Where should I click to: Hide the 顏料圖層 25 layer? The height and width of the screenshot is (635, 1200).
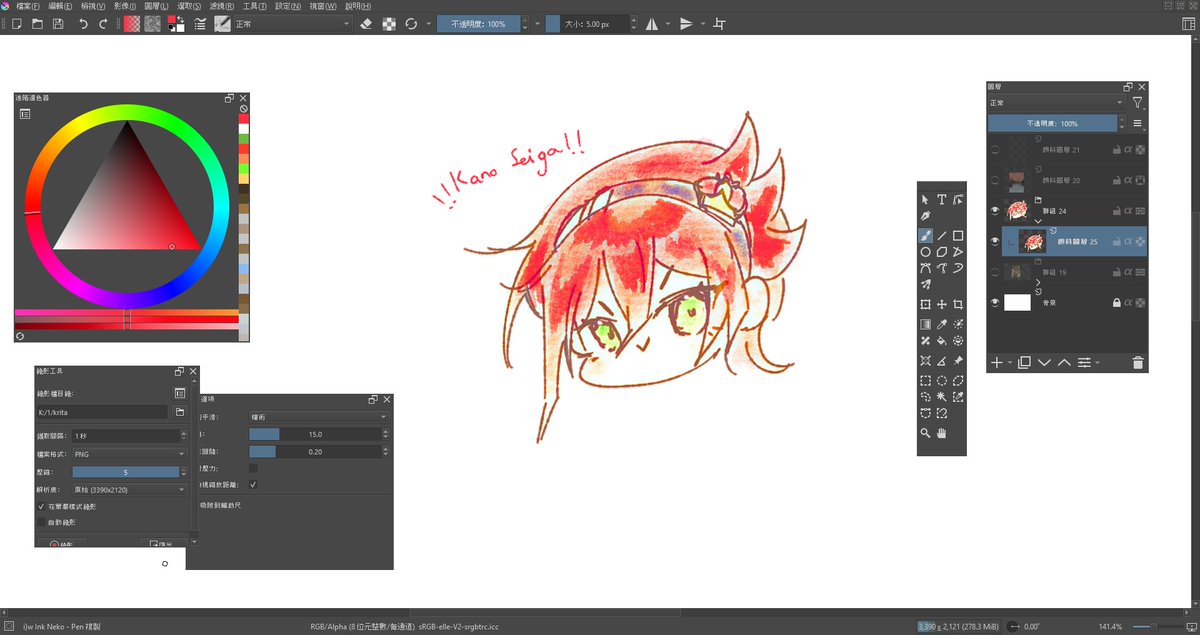tap(995, 241)
